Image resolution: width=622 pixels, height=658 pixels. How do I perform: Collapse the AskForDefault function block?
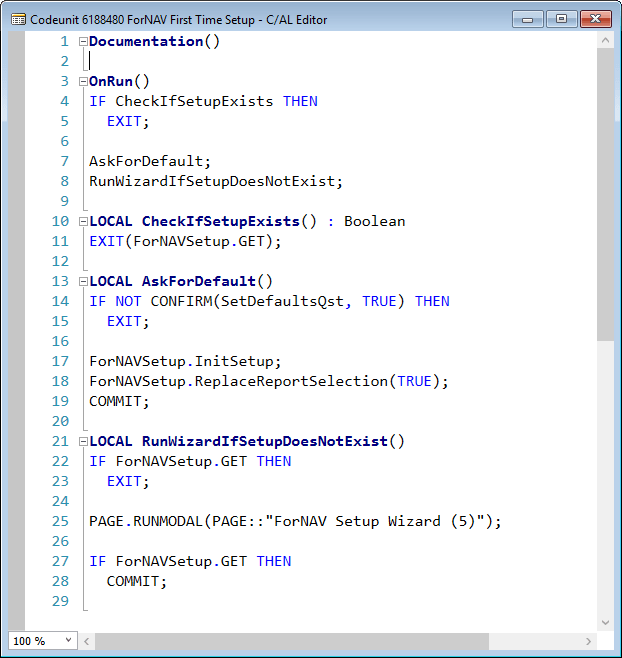click(x=83, y=281)
